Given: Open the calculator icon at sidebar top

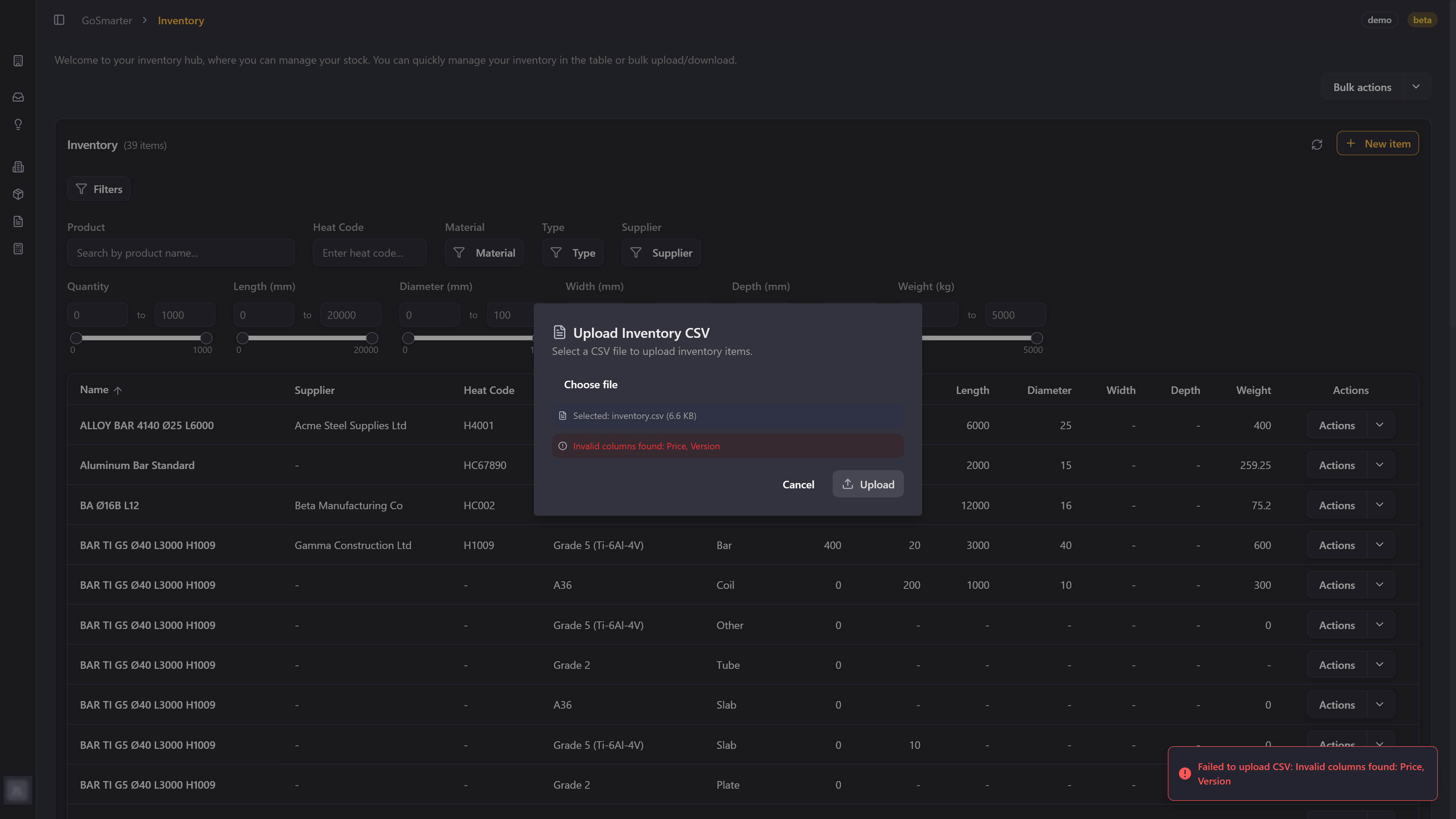Looking at the screenshot, I should point(18,61).
